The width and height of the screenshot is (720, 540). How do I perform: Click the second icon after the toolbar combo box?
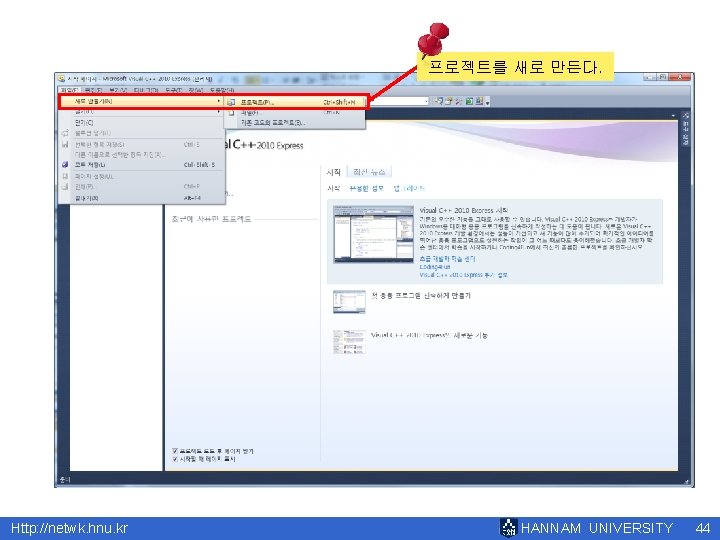click(x=449, y=101)
